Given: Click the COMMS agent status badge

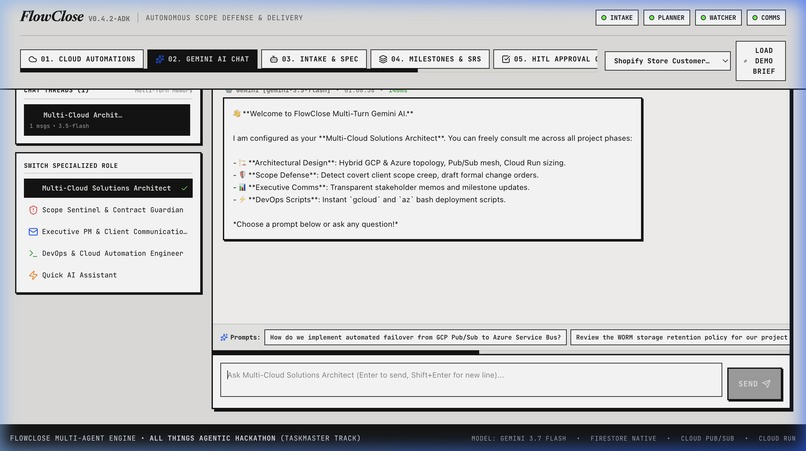Looking at the screenshot, I should coord(766,17).
